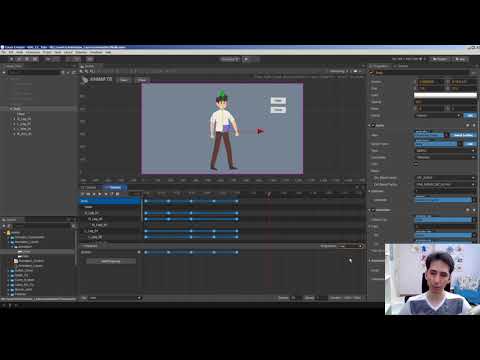480x360 pixels.
Task: Click the Add Property button
Action: [111, 261]
